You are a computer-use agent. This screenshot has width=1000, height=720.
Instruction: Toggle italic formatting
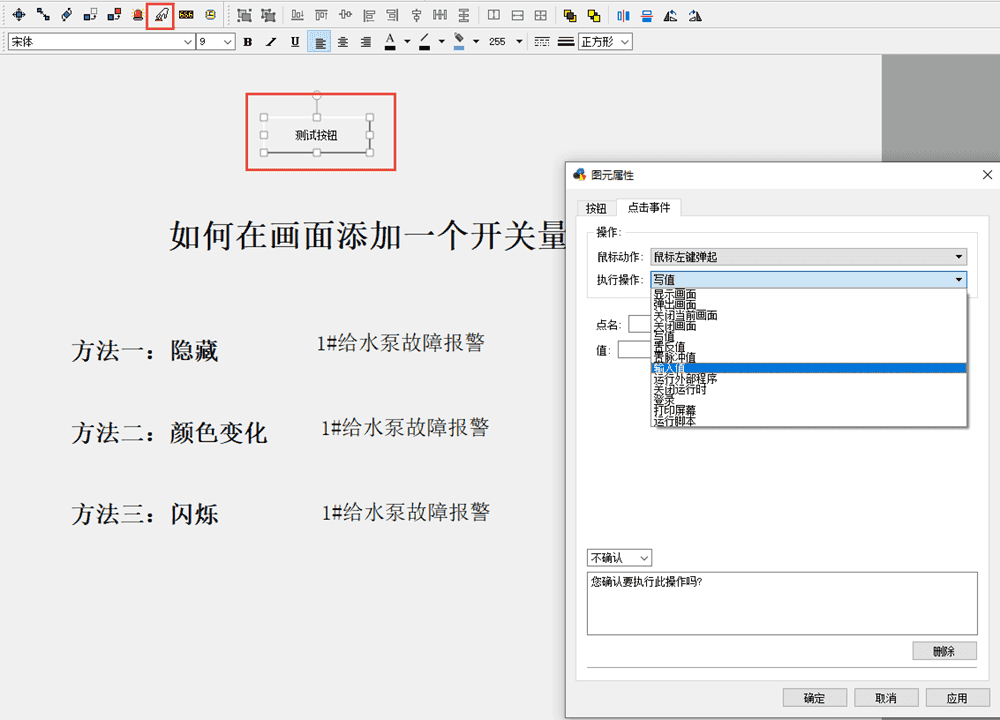[271, 41]
